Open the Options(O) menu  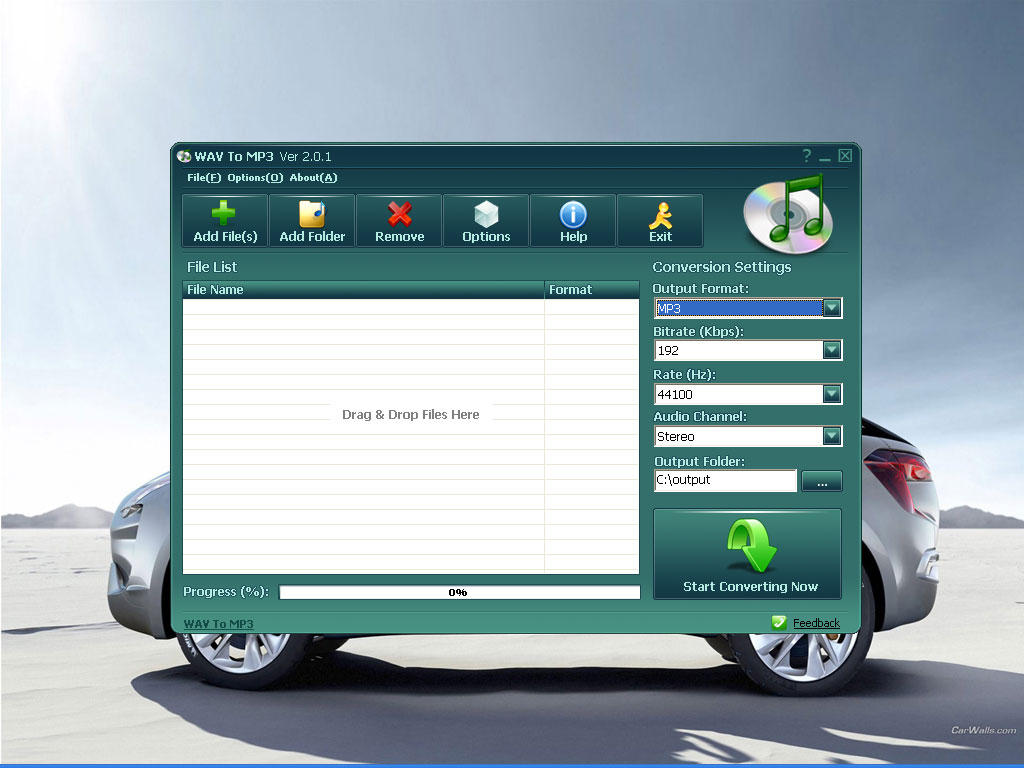[255, 178]
